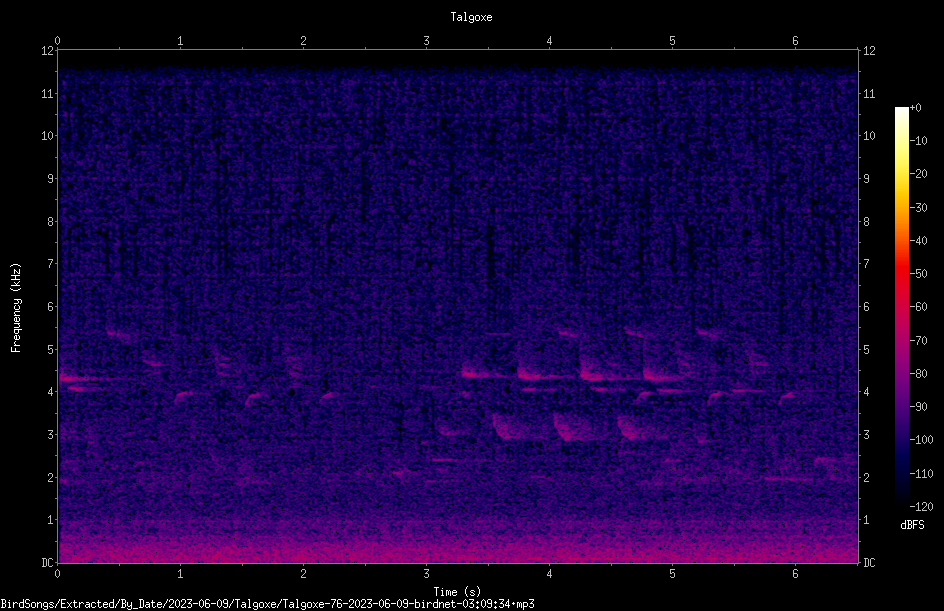
Task: Click the "DC" tick on the right frequency axis
Action: tap(869, 563)
